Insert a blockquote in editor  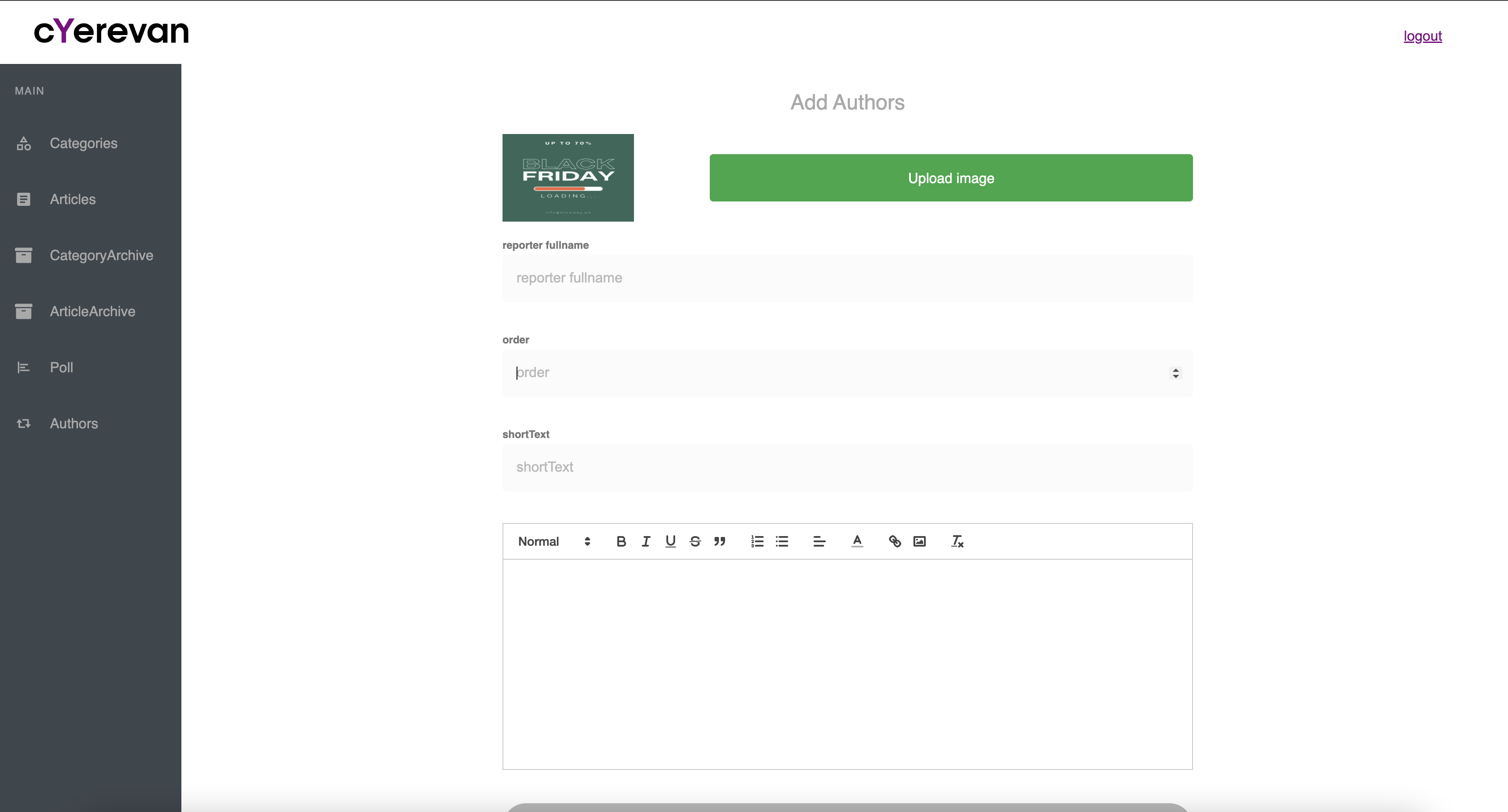pos(719,541)
